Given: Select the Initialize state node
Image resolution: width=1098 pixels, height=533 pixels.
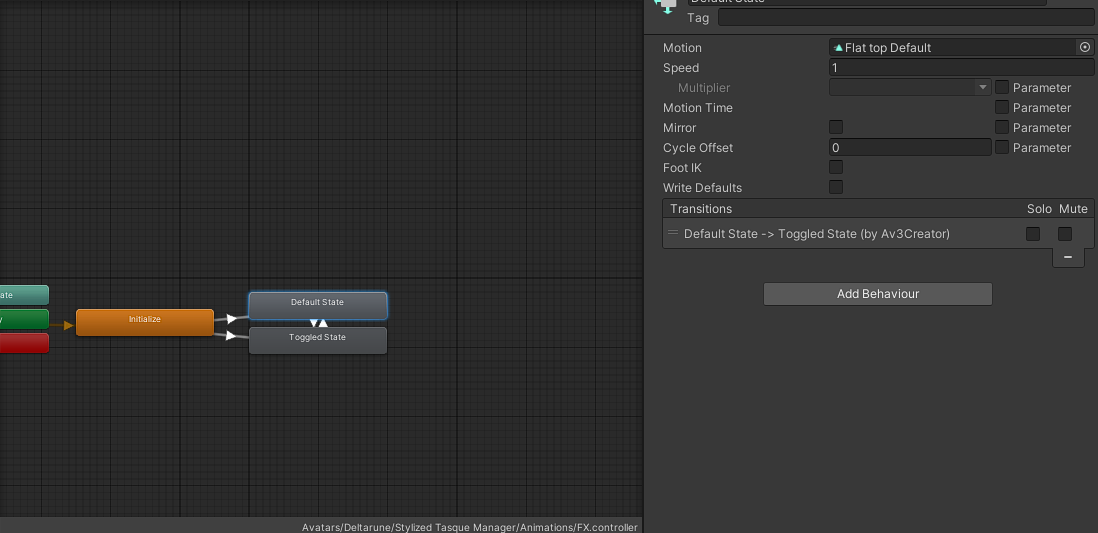Looking at the screenshot, I should tap(145, 322).
